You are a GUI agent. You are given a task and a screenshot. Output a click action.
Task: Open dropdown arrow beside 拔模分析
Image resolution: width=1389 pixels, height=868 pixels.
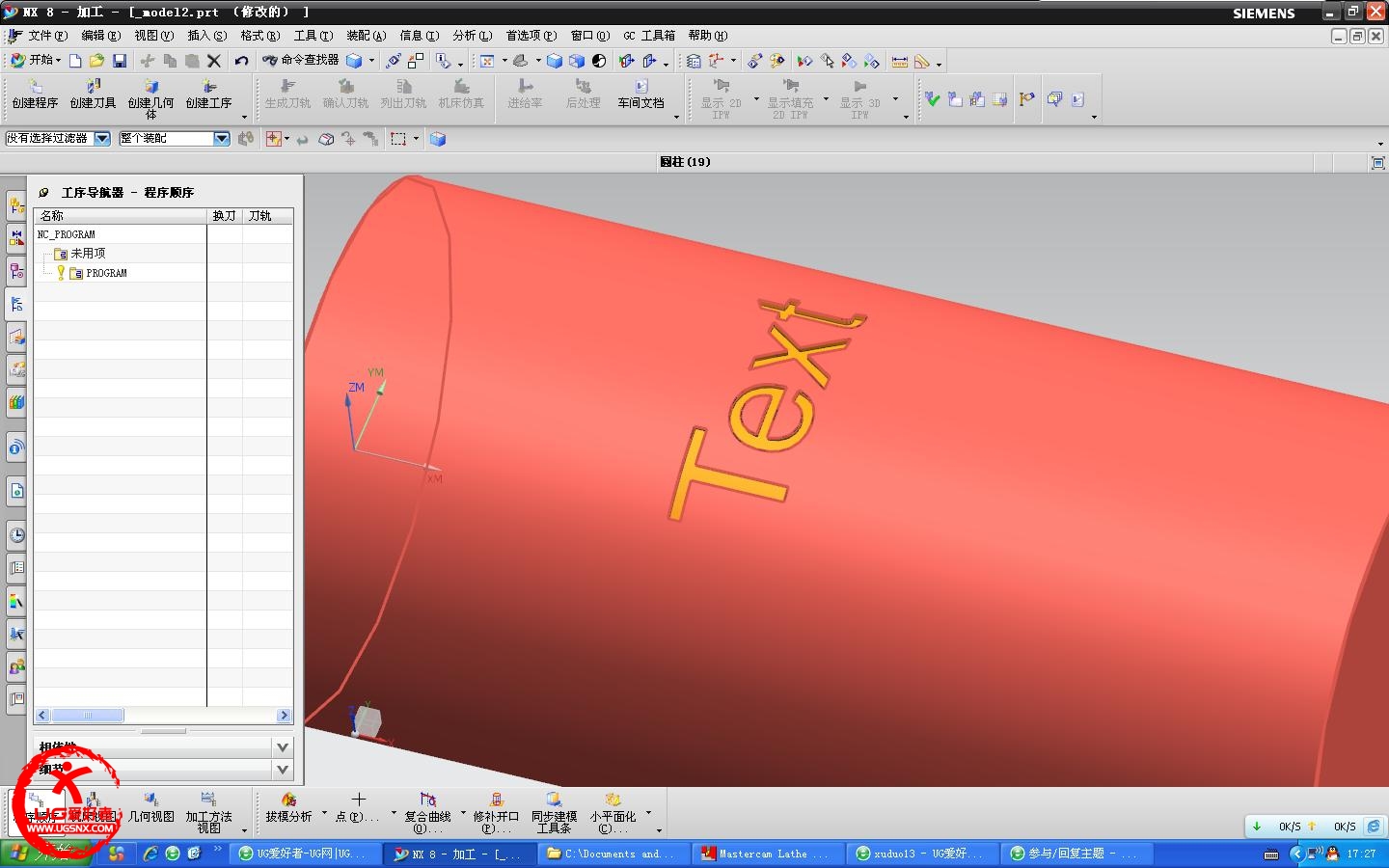pos(324,813)
